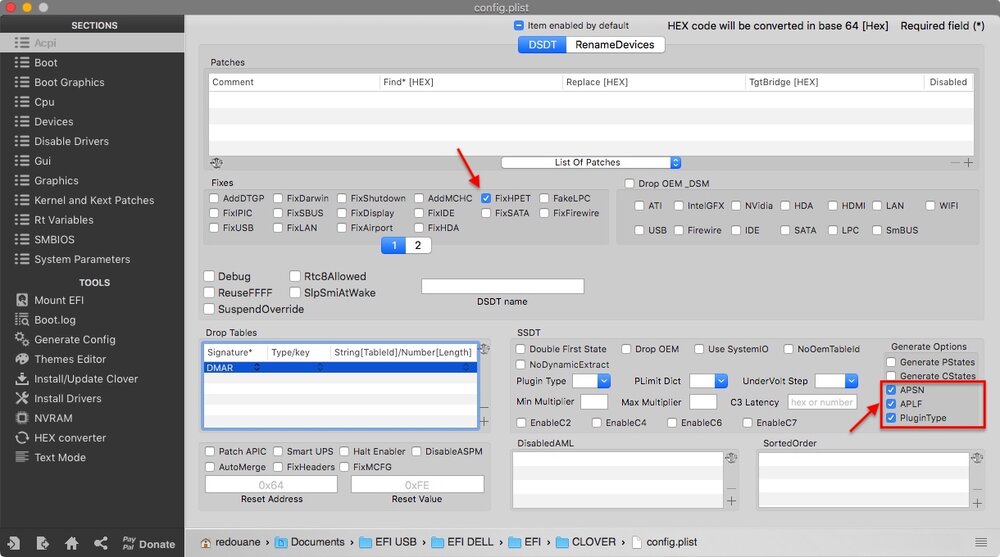This screenshot has width=1000, height=557.
Task: Uncheck the FixHPET checkbox
Action: point(486,199)
